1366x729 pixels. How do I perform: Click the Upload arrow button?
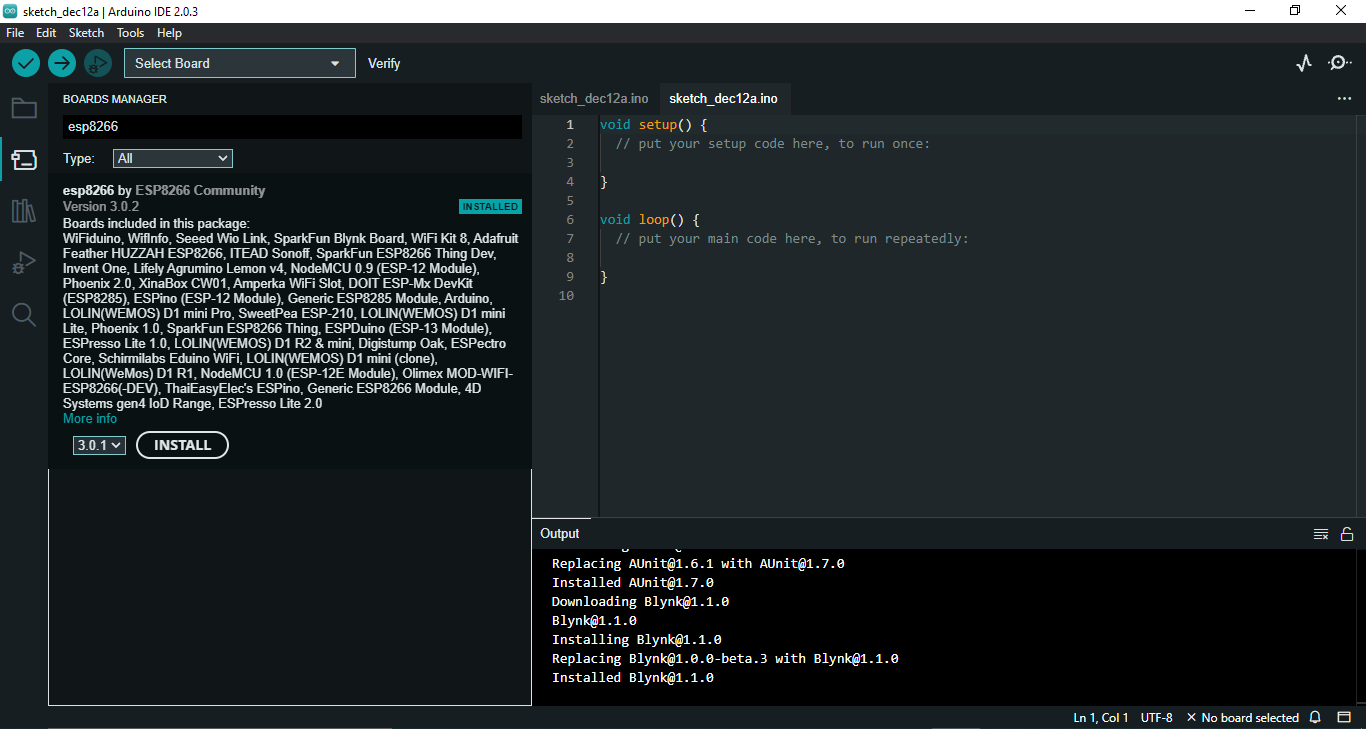[62, 63]
